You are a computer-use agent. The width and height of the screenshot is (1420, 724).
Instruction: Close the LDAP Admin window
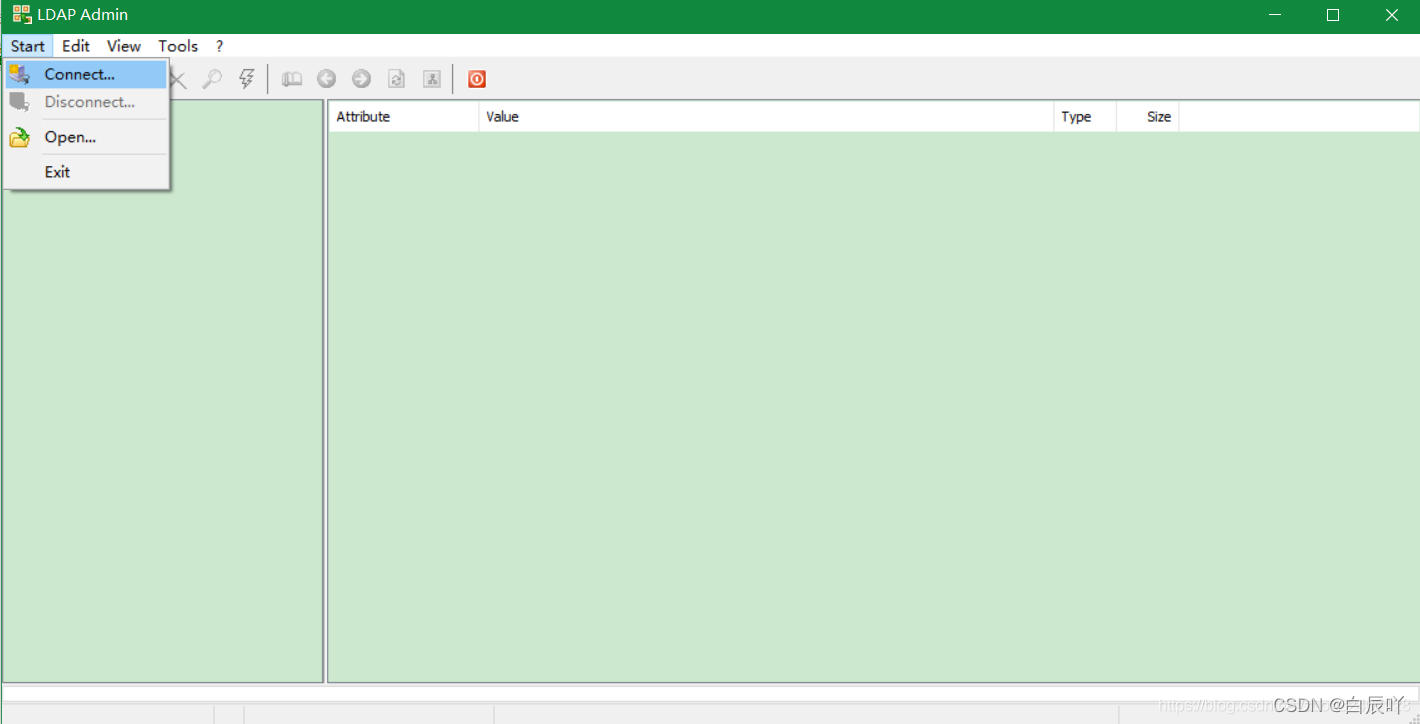coord(1391,15)
